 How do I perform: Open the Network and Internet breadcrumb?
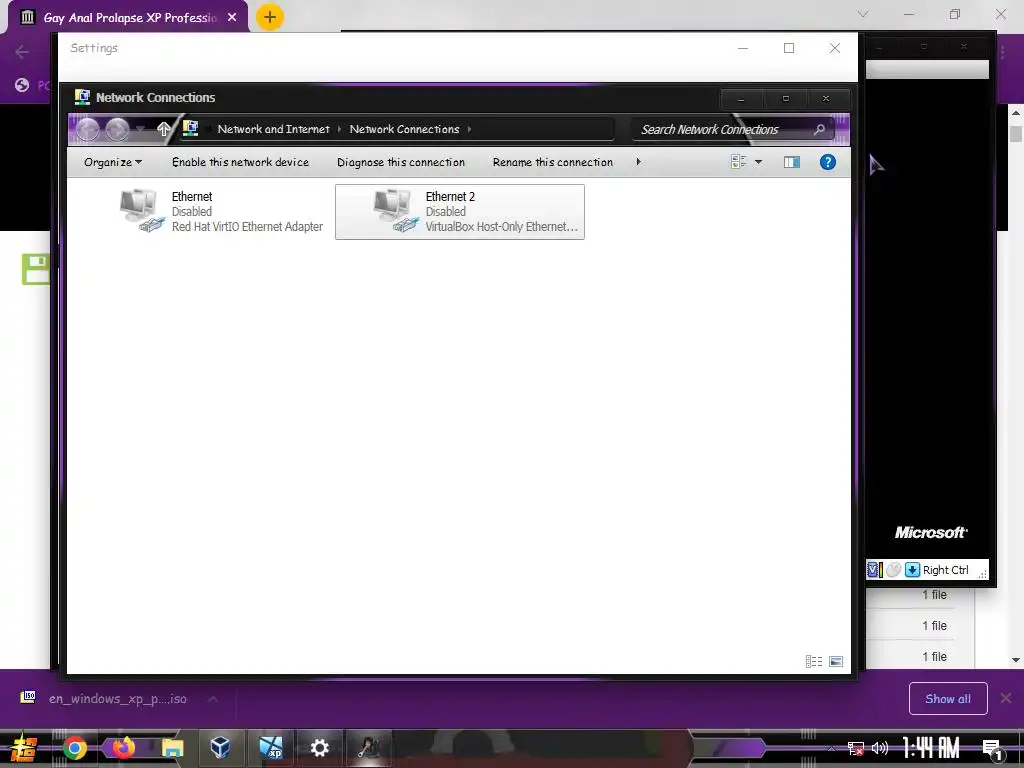(x=273, y=129)
